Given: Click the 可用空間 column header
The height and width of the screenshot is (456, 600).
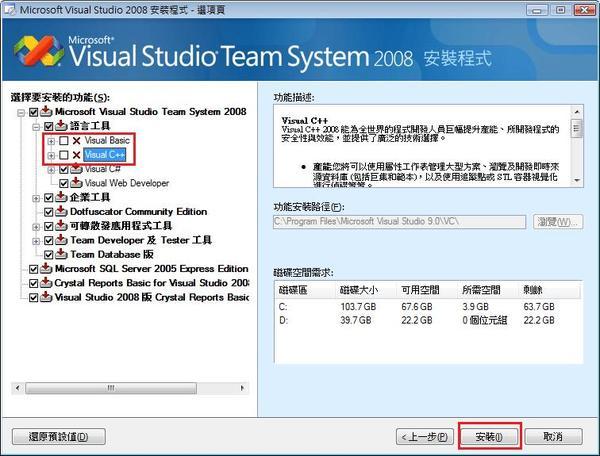Looking at the screenshot, I should tap(427, 290).
